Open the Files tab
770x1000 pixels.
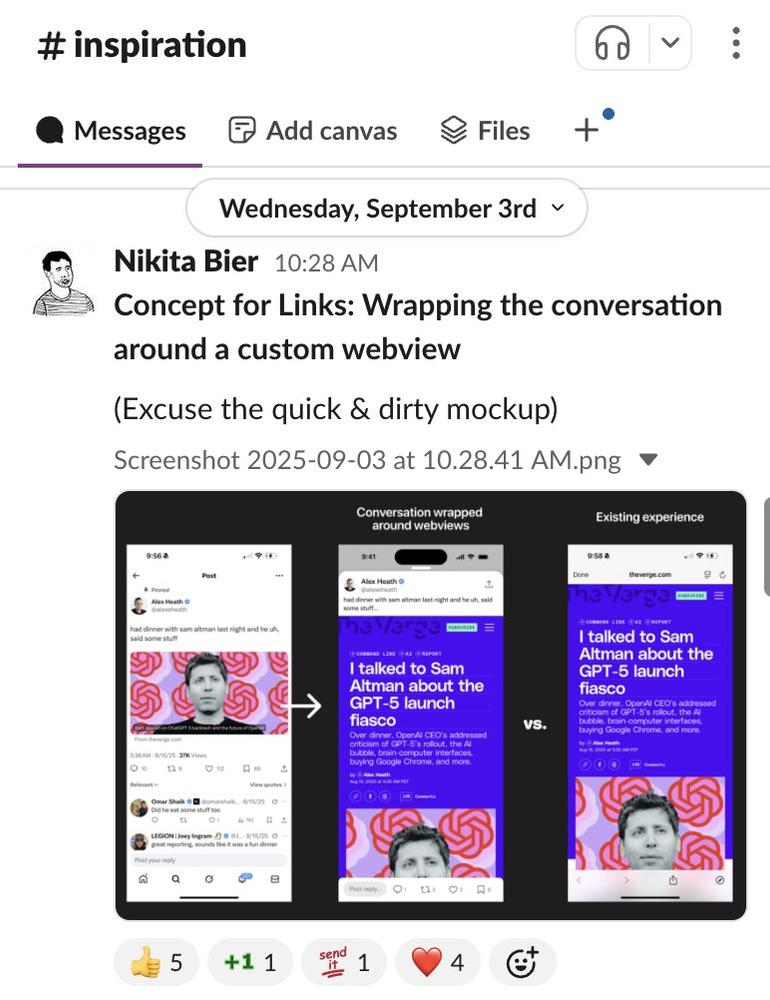tap(485, 131)
